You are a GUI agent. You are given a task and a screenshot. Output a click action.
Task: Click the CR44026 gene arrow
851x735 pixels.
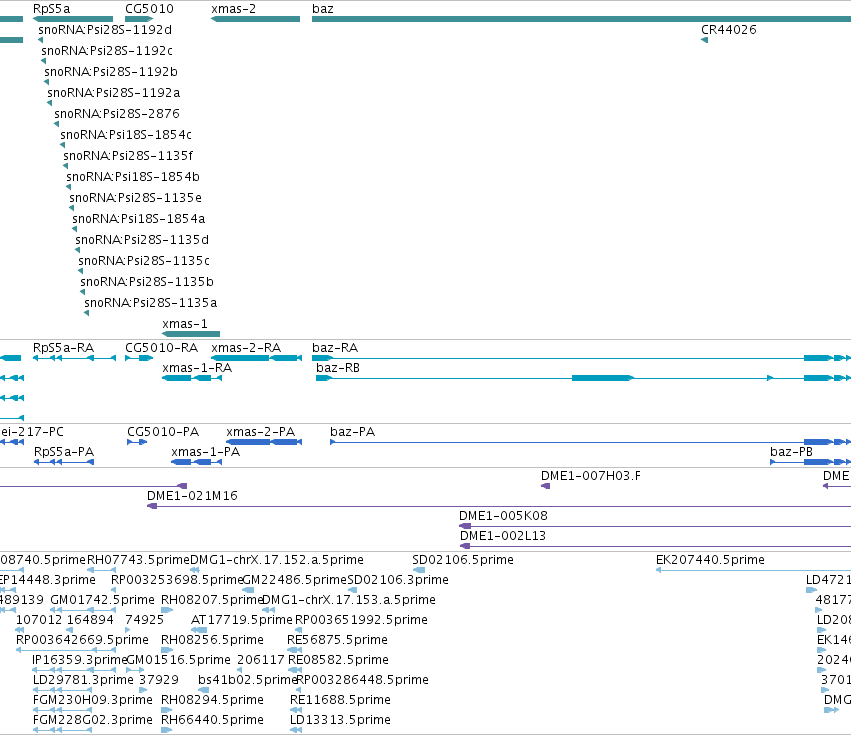(x=704, y=40)
